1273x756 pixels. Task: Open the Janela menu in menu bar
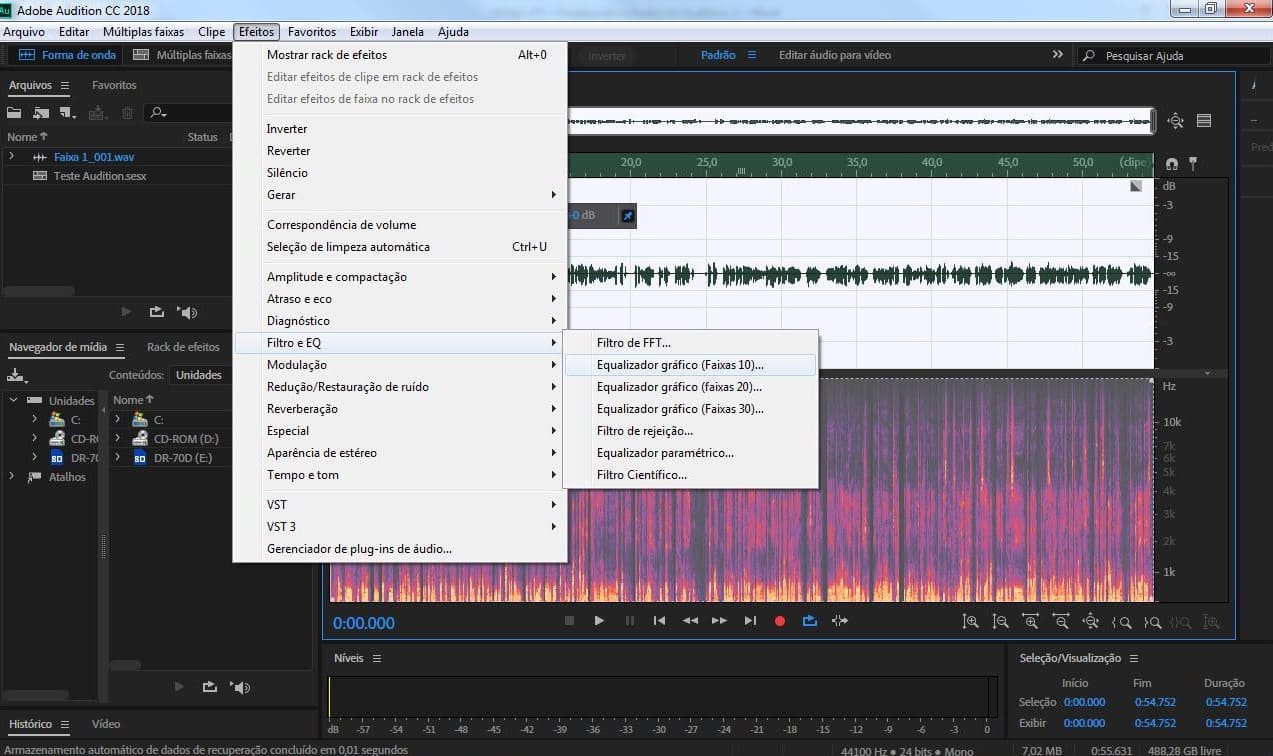pos(407,32)
